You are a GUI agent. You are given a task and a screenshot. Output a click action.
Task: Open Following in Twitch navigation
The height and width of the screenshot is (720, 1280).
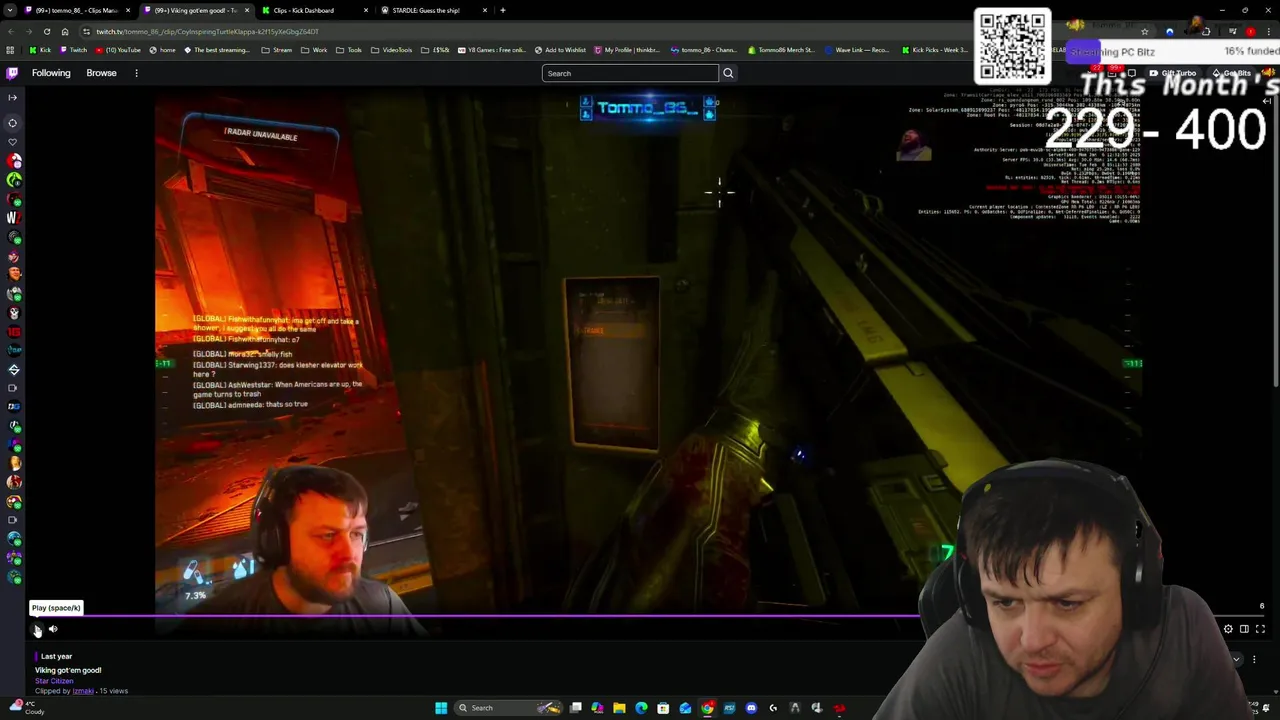[51, 73]
